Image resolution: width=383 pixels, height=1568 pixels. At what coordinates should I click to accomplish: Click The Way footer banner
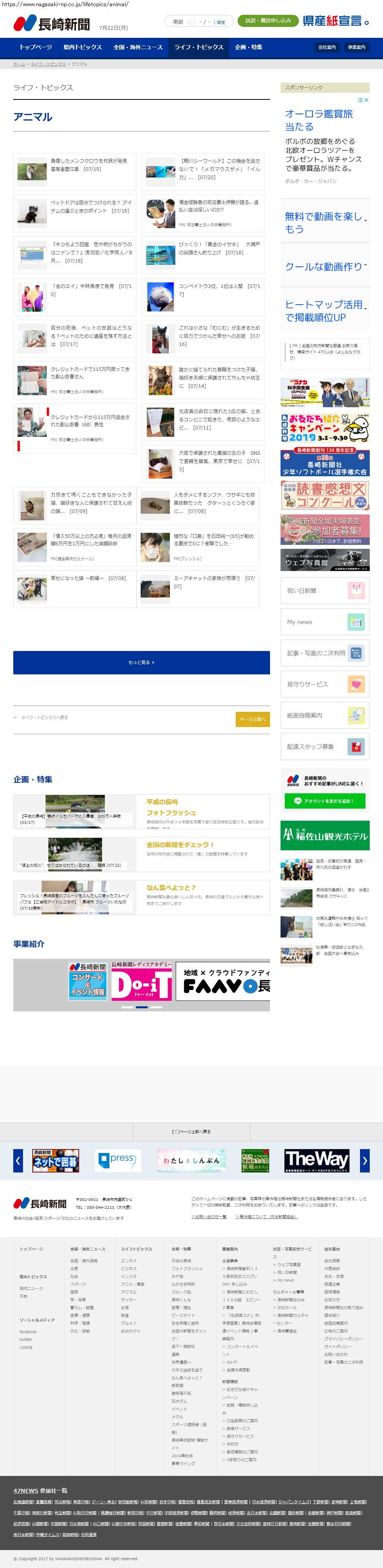pyautogui.click(x=317, y=1160)
